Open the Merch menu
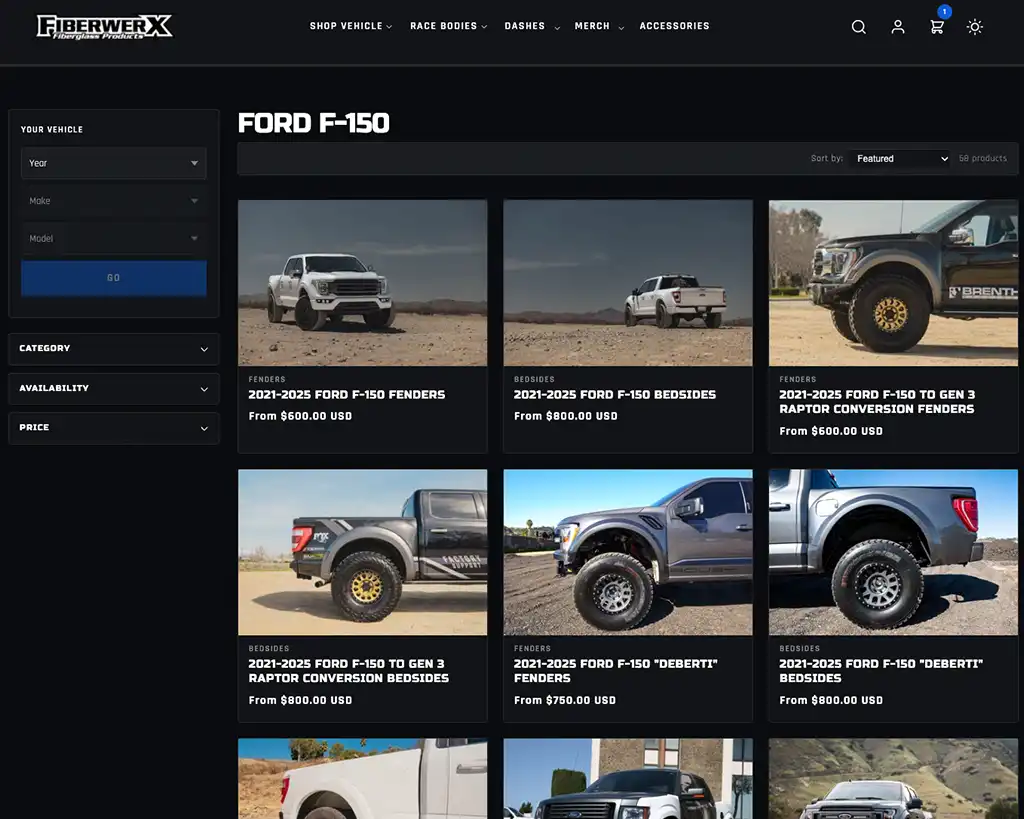 pos(599,26)
